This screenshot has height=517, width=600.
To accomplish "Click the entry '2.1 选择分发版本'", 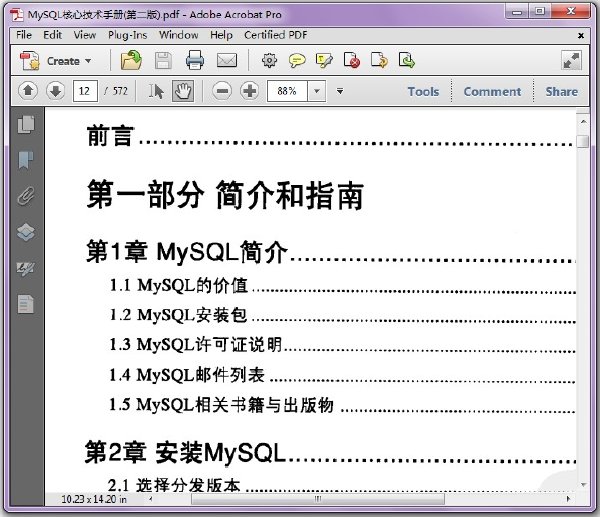I will pyautogui.click(x=174, y=485).
